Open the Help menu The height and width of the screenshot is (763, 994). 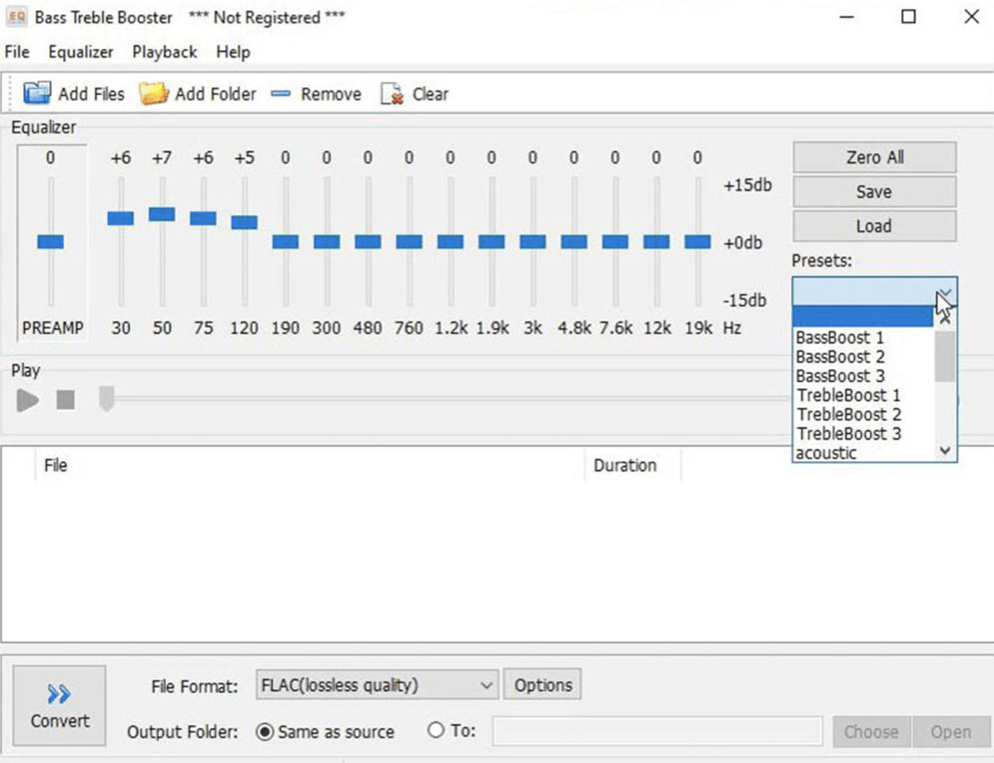pos(233,52)
